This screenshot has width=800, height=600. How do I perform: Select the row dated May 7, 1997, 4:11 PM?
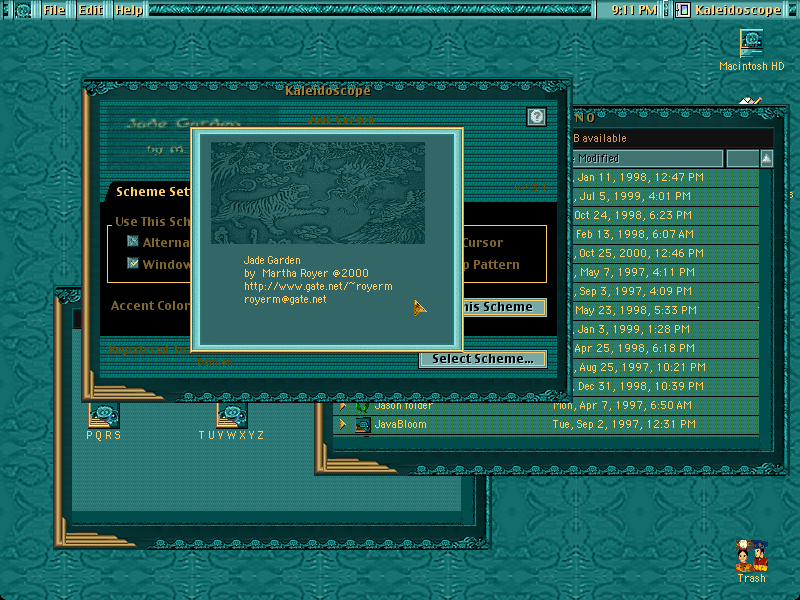[x=665, y=272]
